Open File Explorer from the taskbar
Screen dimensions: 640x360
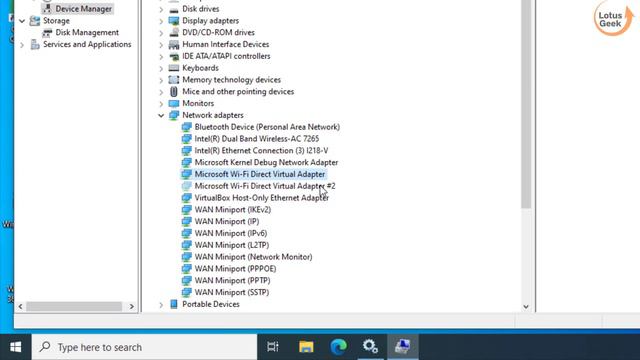click(x=306, y=347)
